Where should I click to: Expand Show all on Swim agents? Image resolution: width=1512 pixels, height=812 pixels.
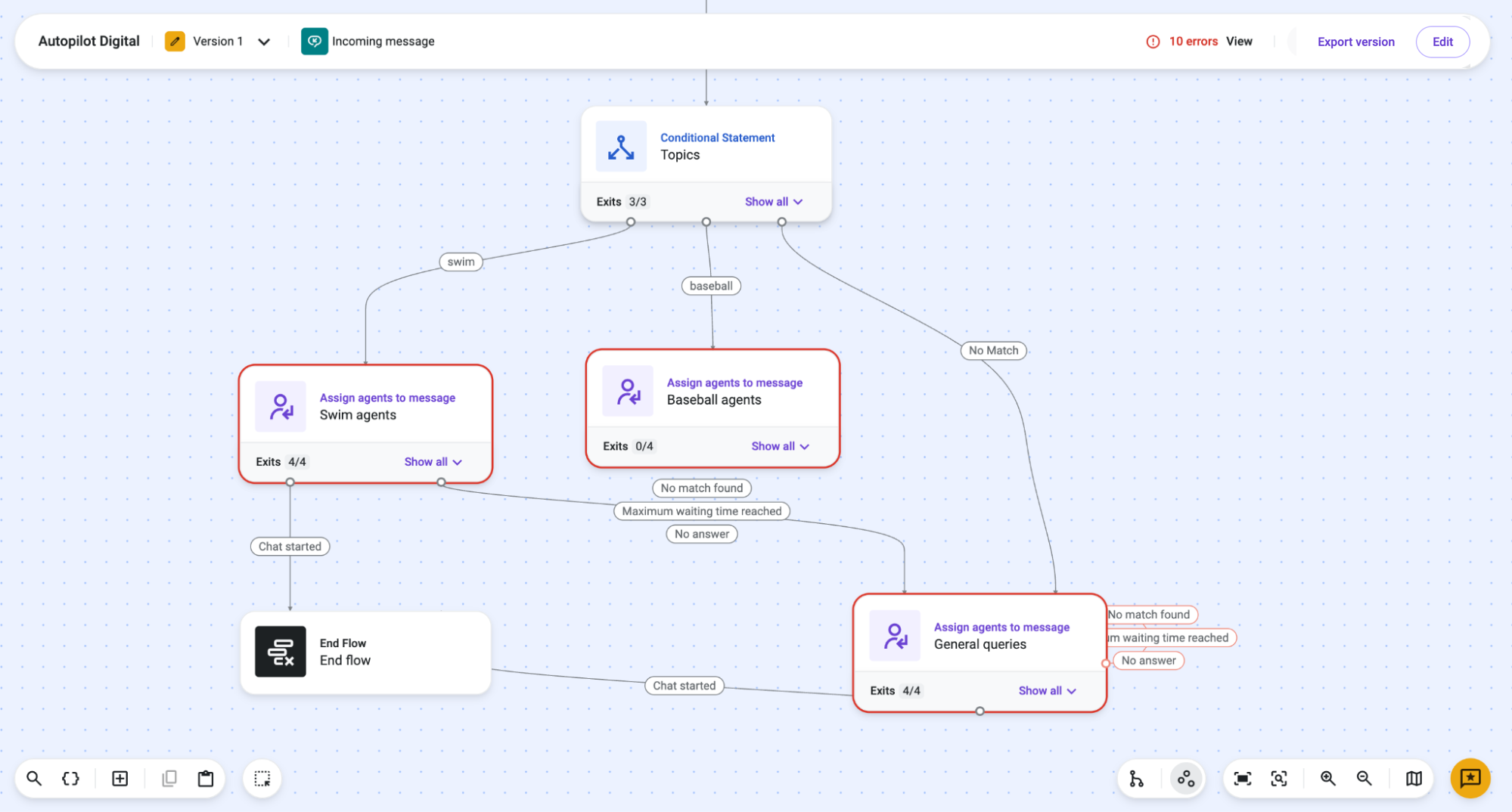(433, 462)
